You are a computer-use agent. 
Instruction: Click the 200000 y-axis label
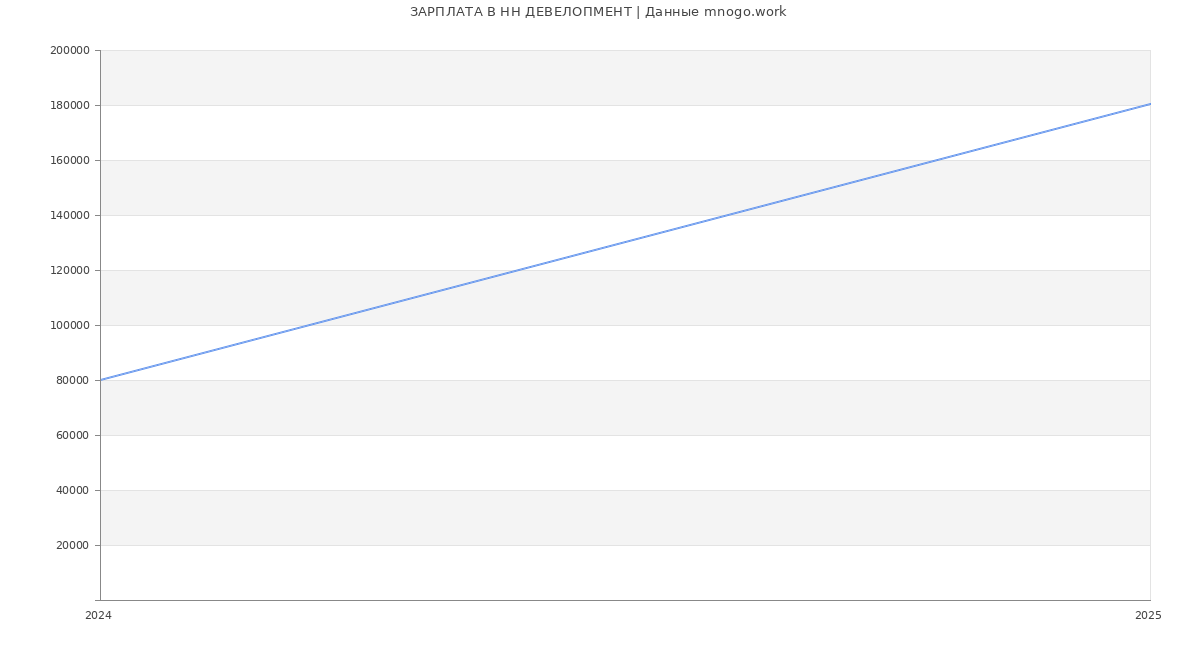point(70,50)
